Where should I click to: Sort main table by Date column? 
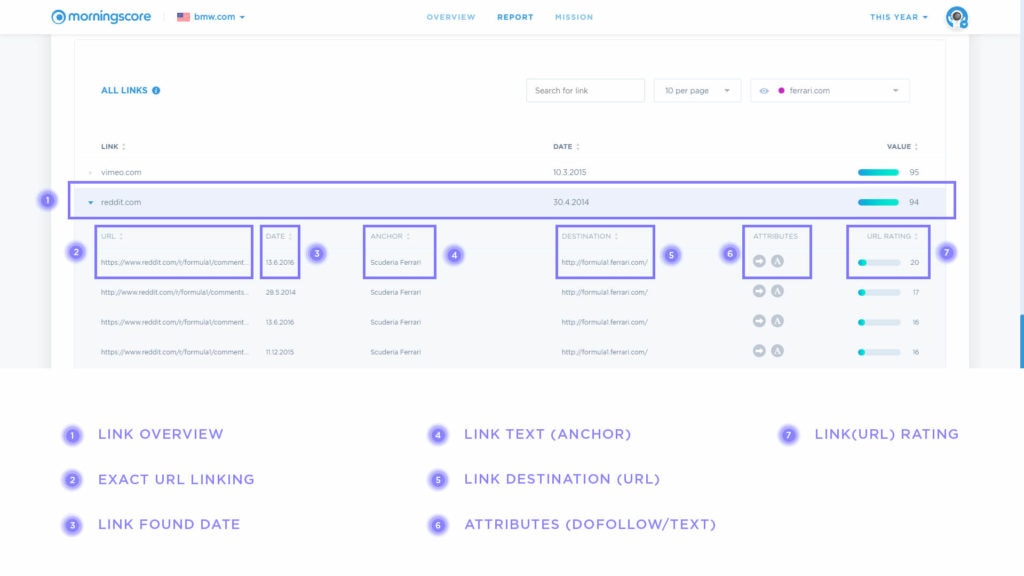coord(566,147)
